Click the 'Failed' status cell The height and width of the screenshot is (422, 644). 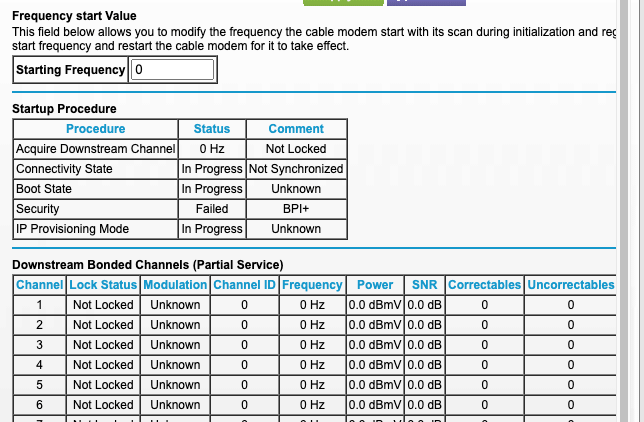[x=212, y=209]
